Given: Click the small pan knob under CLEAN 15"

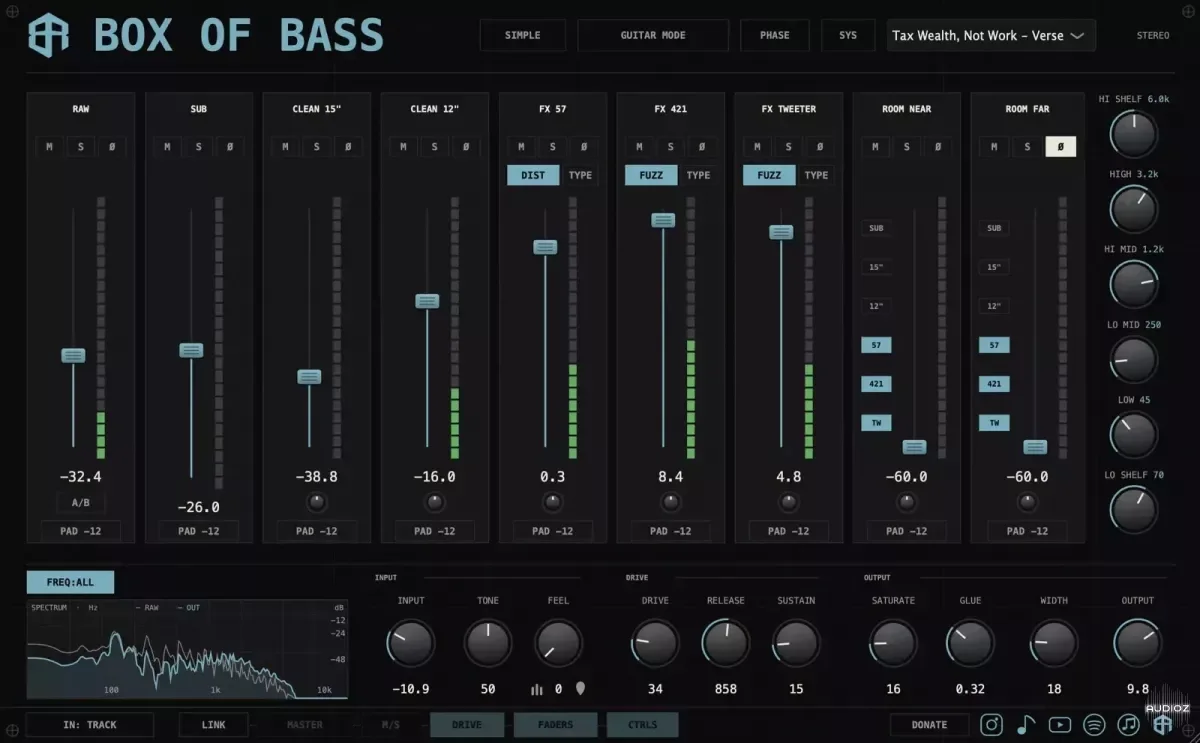Looking at the screenshot, I should click(317, 502).
